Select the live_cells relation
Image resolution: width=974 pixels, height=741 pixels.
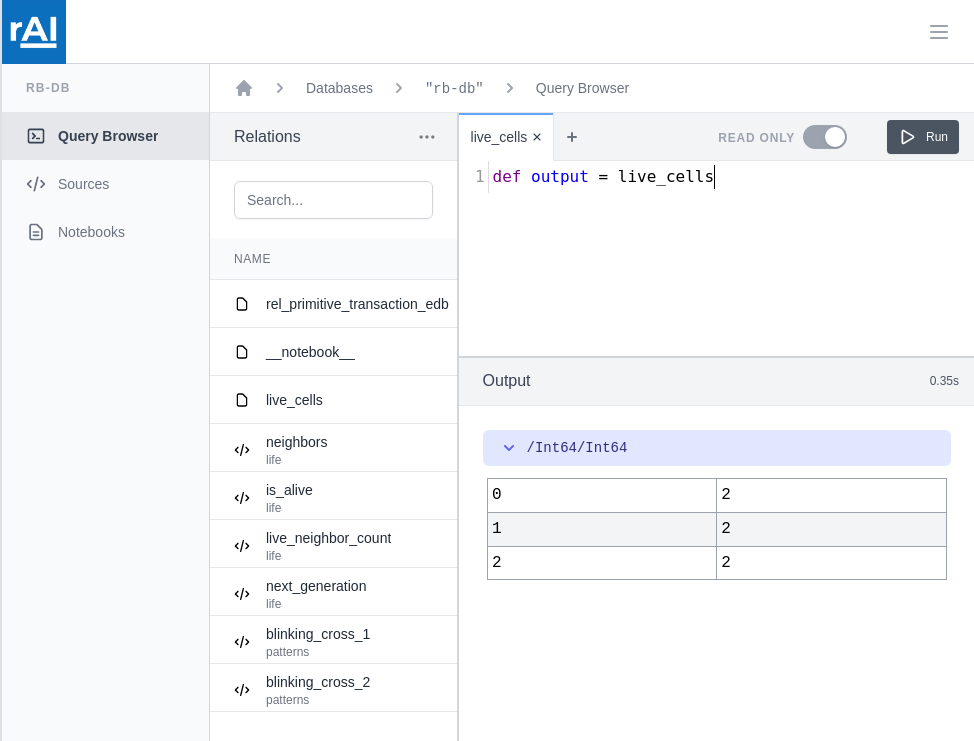tap(294, 400)
